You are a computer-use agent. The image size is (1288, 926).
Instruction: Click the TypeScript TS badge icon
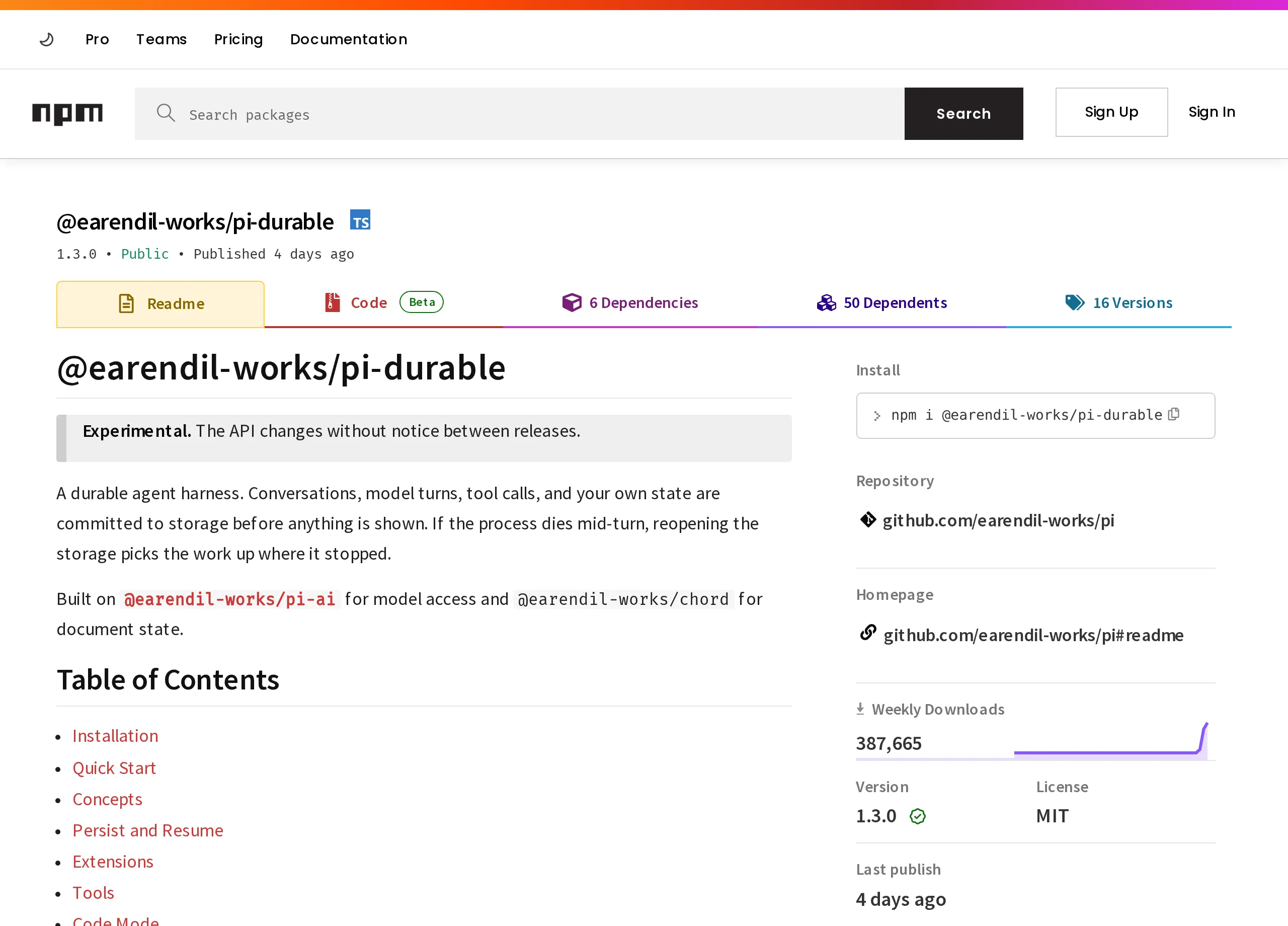pos(360,220)
